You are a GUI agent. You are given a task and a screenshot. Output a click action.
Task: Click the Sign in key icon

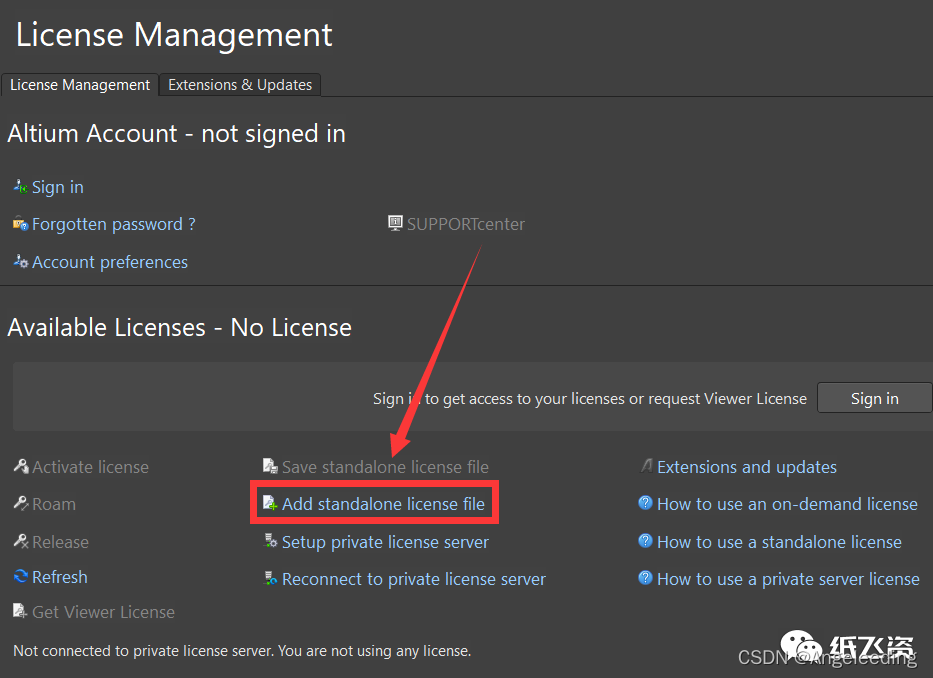click(x=20, y=187)
